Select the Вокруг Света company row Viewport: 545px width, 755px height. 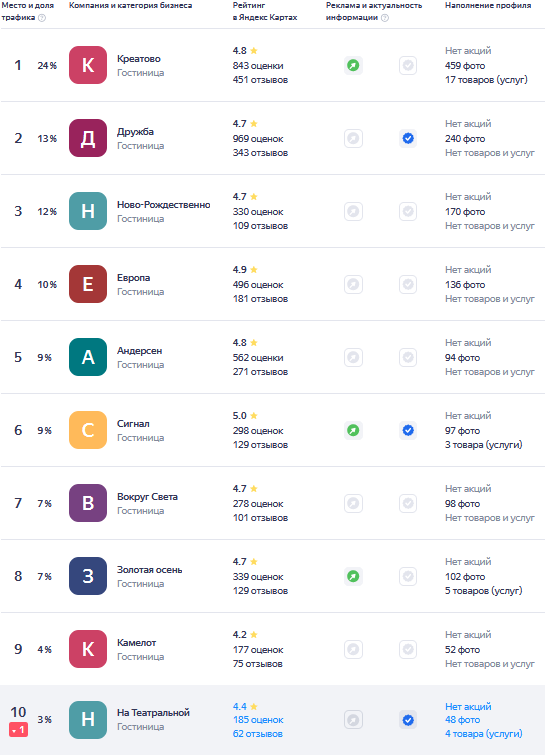[272, 503]
